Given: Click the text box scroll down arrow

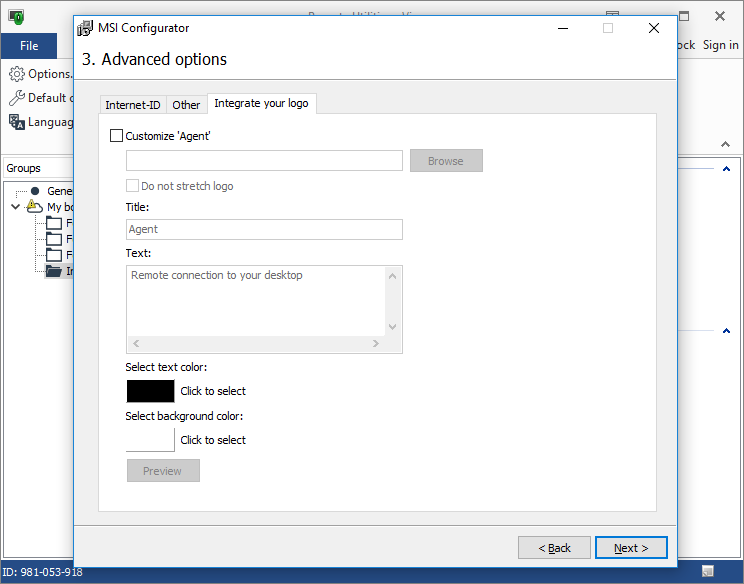Looking at the screenshot, I should (x=392, y=327).
